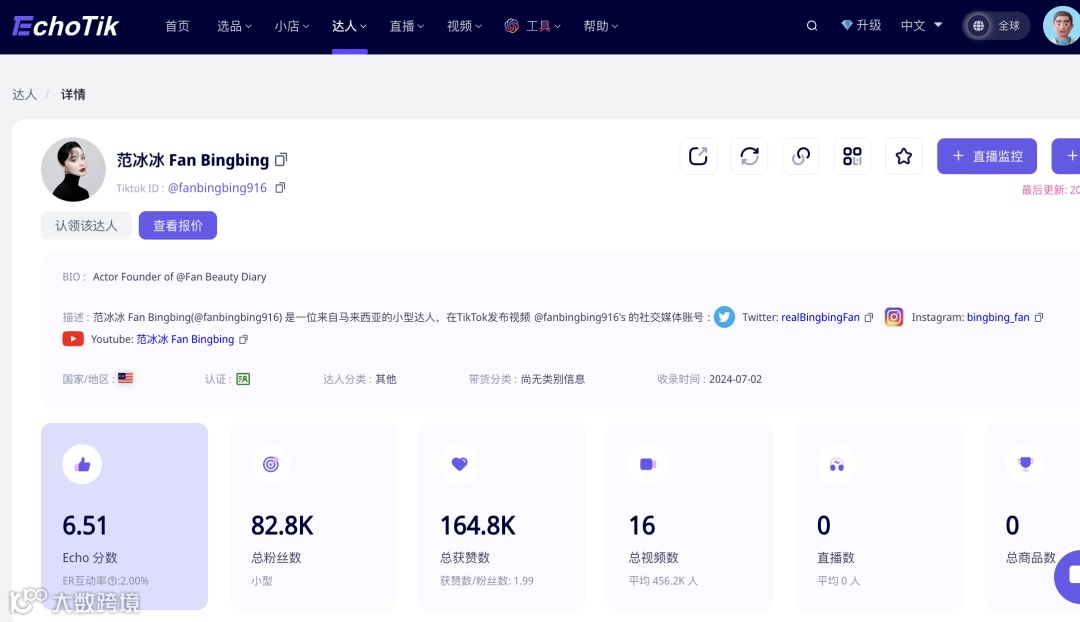Image resolution: width=1080 pixels, height=622 pixels.
Task: Favorite the creator with star icon
Action: click(x=904, y=156)
